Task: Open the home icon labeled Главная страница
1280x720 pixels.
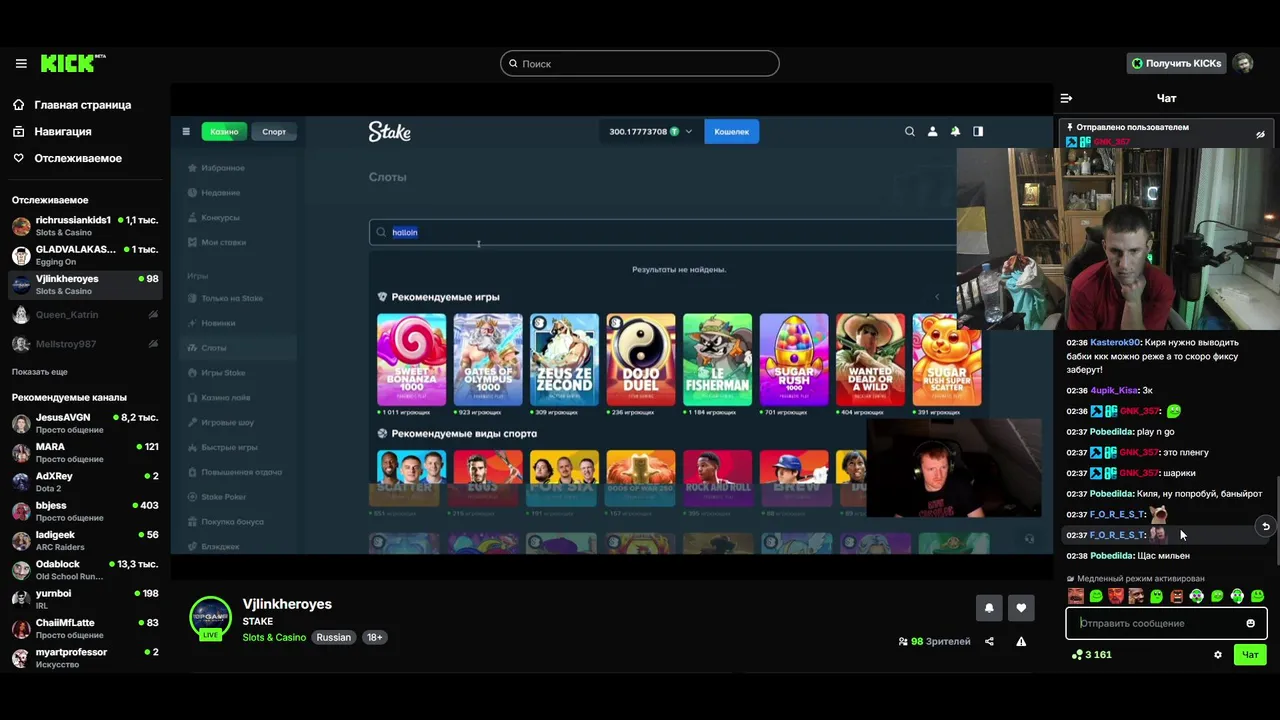Action: (19, 105)
